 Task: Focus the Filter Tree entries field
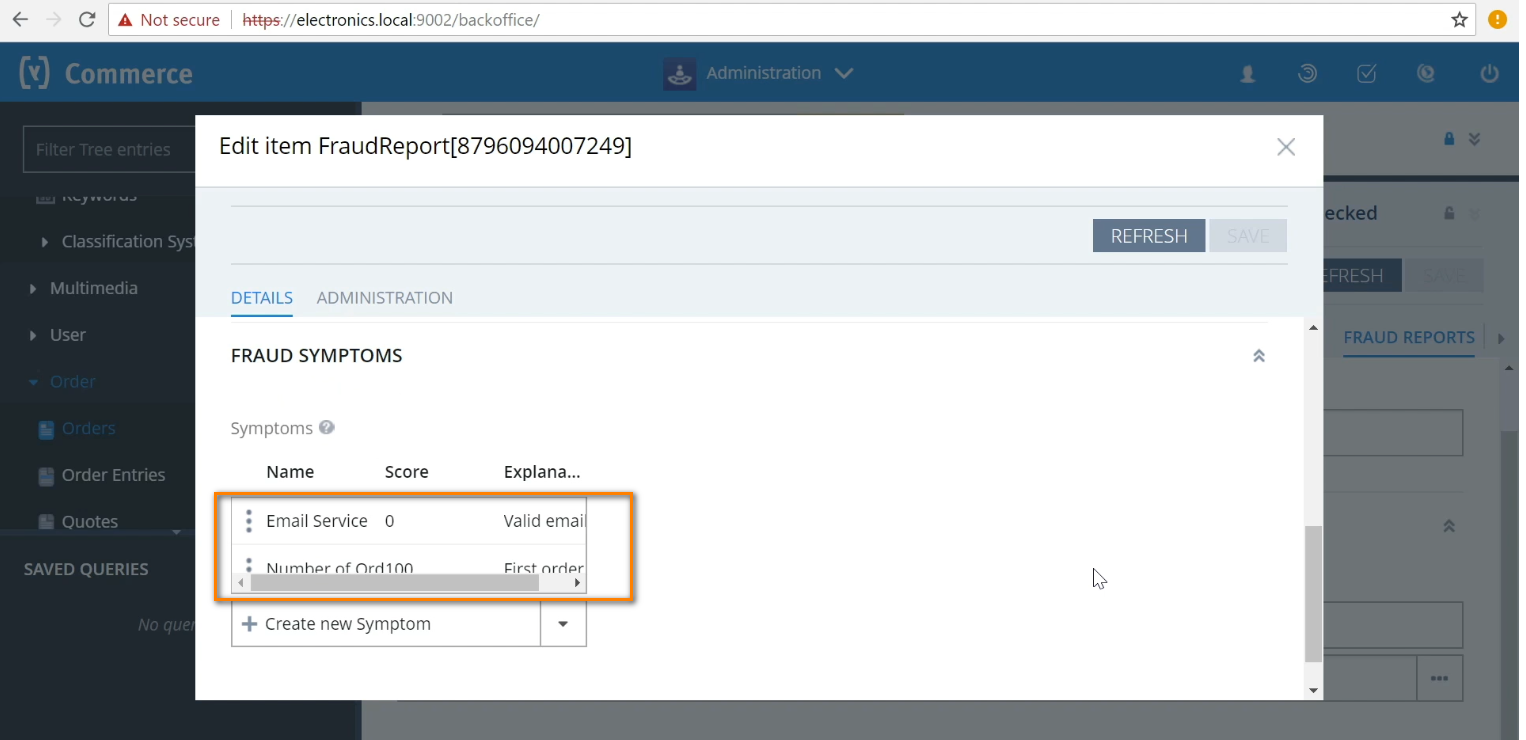pos(109,149)
